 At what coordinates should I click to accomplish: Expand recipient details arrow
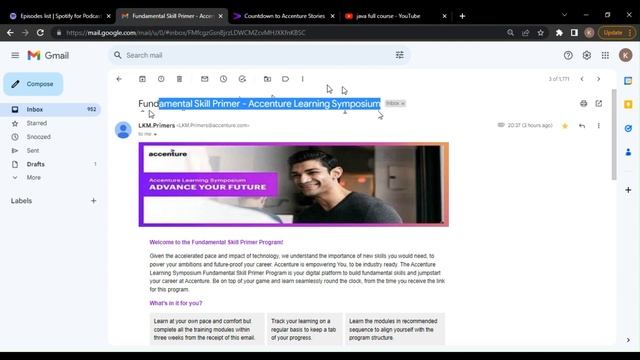pyautogui.click(x=155, y=134)
